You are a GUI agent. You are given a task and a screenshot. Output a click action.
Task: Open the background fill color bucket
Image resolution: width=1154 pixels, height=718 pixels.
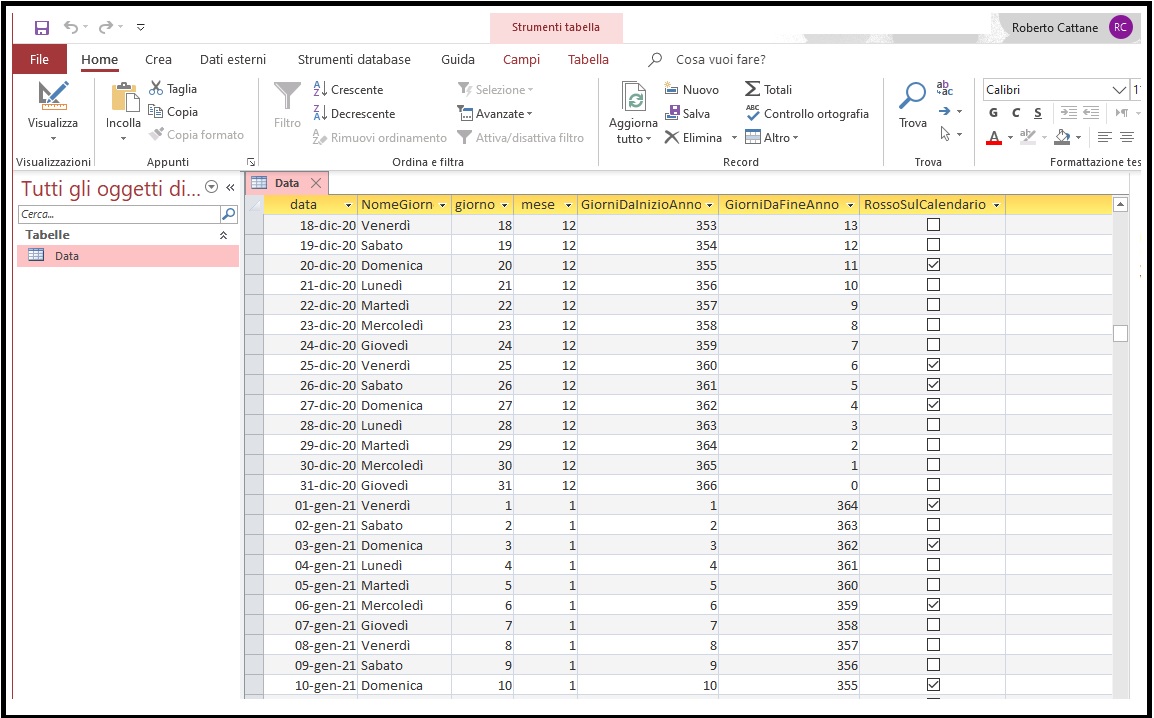(x=1062, y=138)
